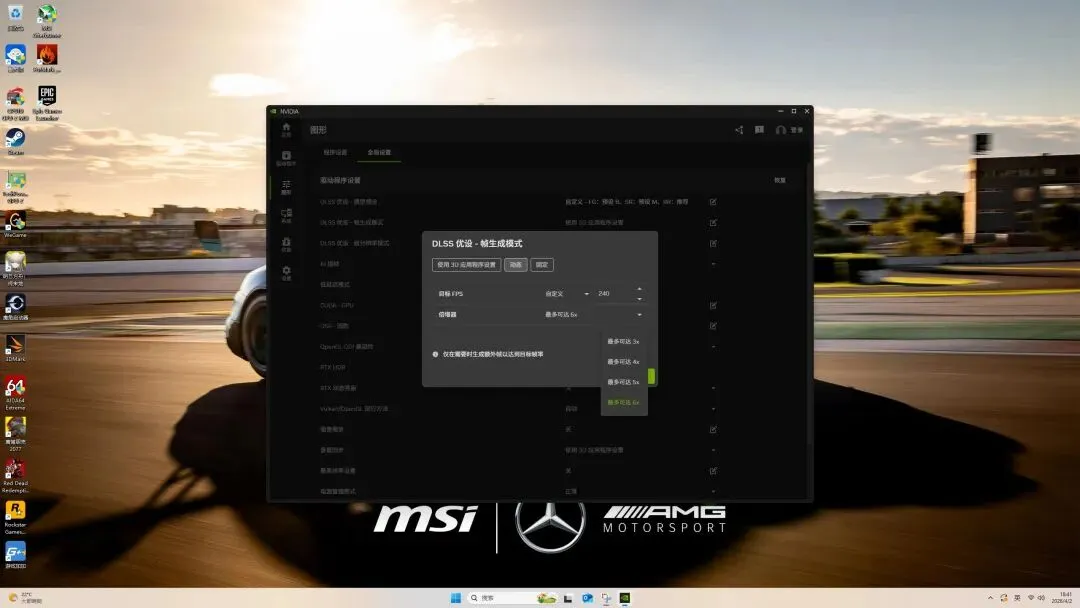This screenshot has width=1080, height=608.
Task: Open the feedback flag icon in header
Action: pyautogui.click(x=759, y=129)
